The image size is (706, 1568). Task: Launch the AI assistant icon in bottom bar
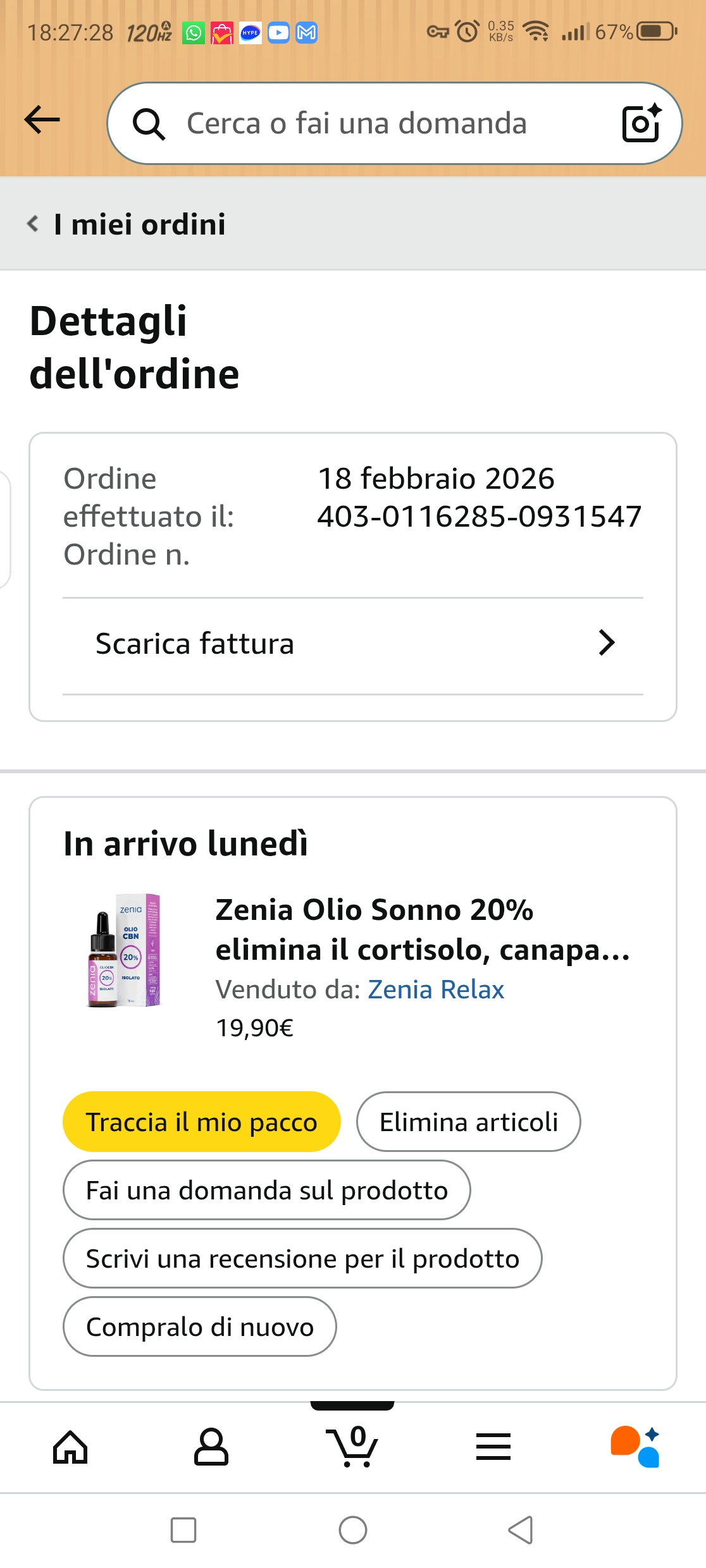[x=635, y=1447]
